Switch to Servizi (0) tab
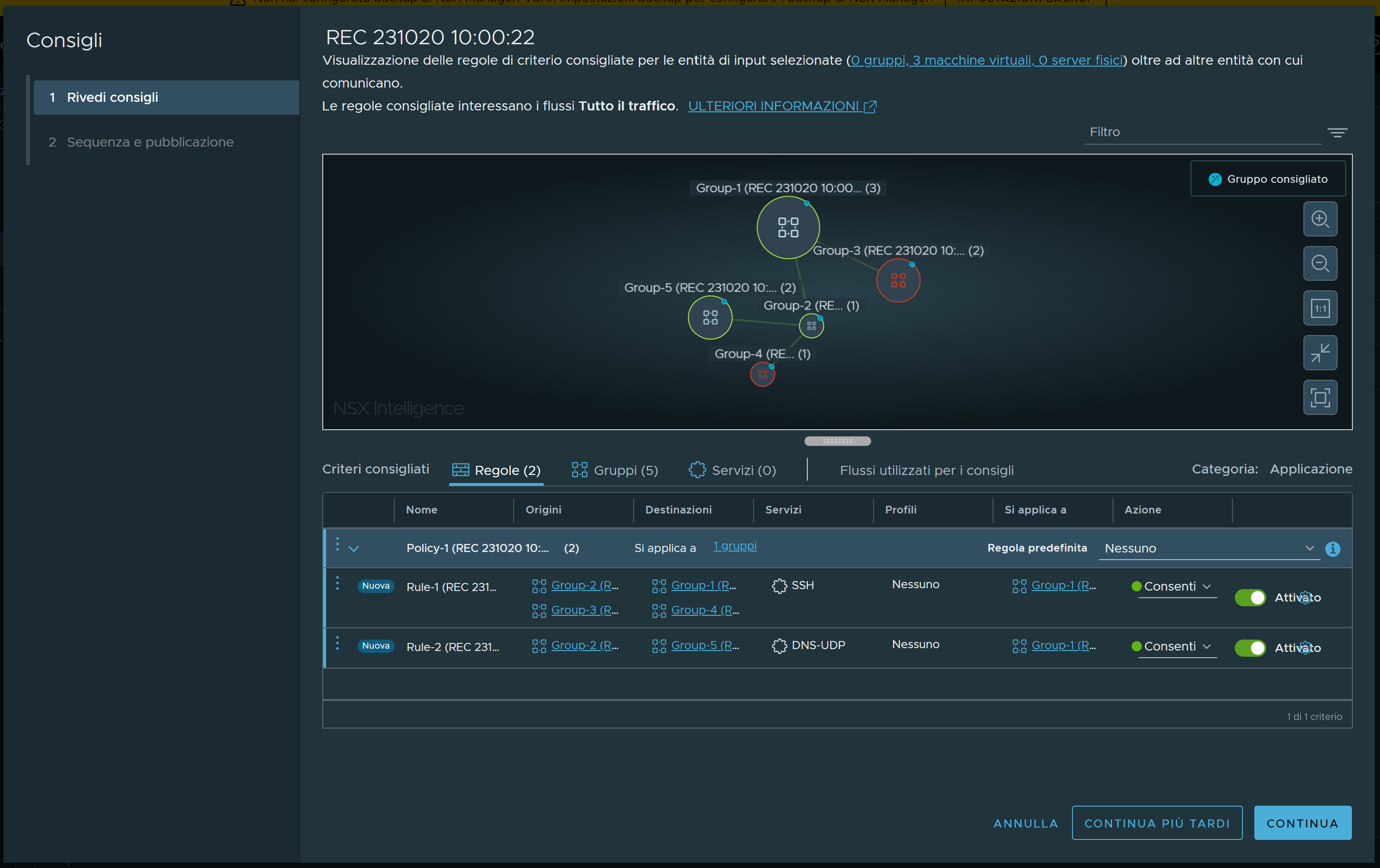 click(x=733, y=470)
